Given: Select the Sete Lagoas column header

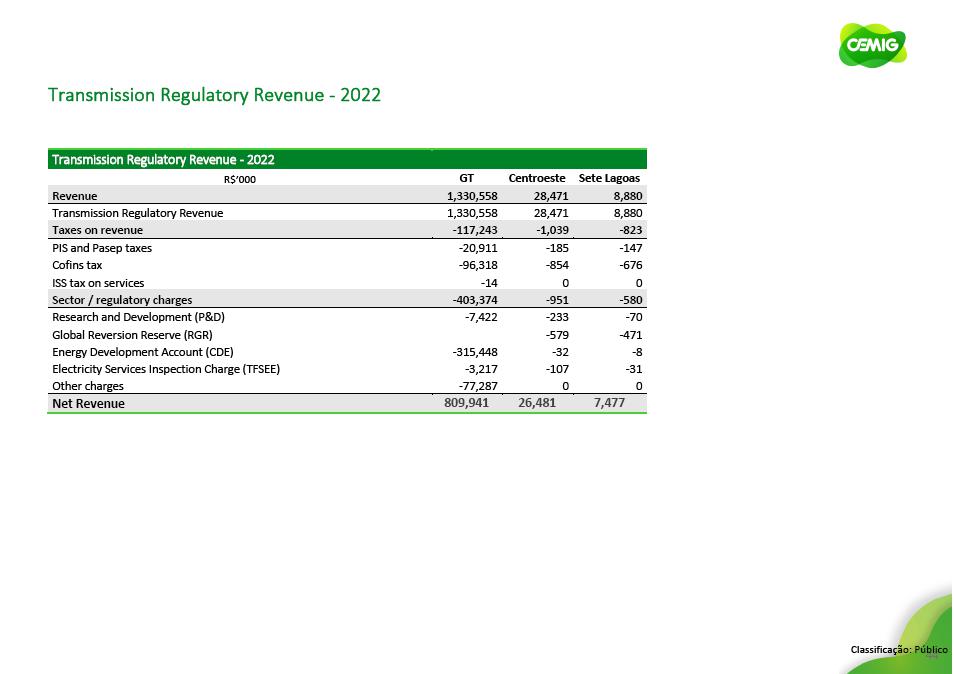Looking at the screenshot, I should [x=609, y=178].
